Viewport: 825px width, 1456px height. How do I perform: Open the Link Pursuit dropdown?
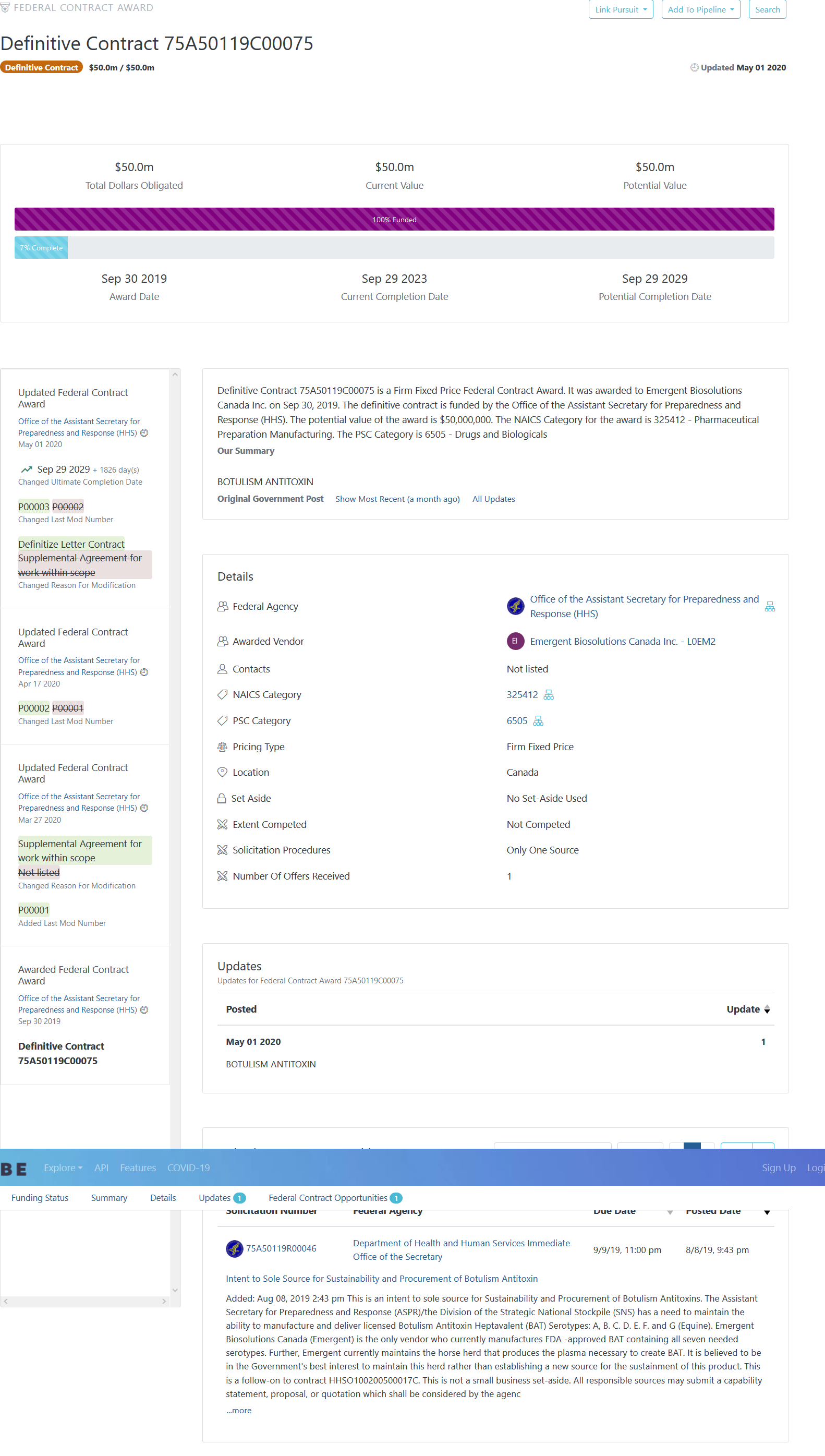point(621,9)
